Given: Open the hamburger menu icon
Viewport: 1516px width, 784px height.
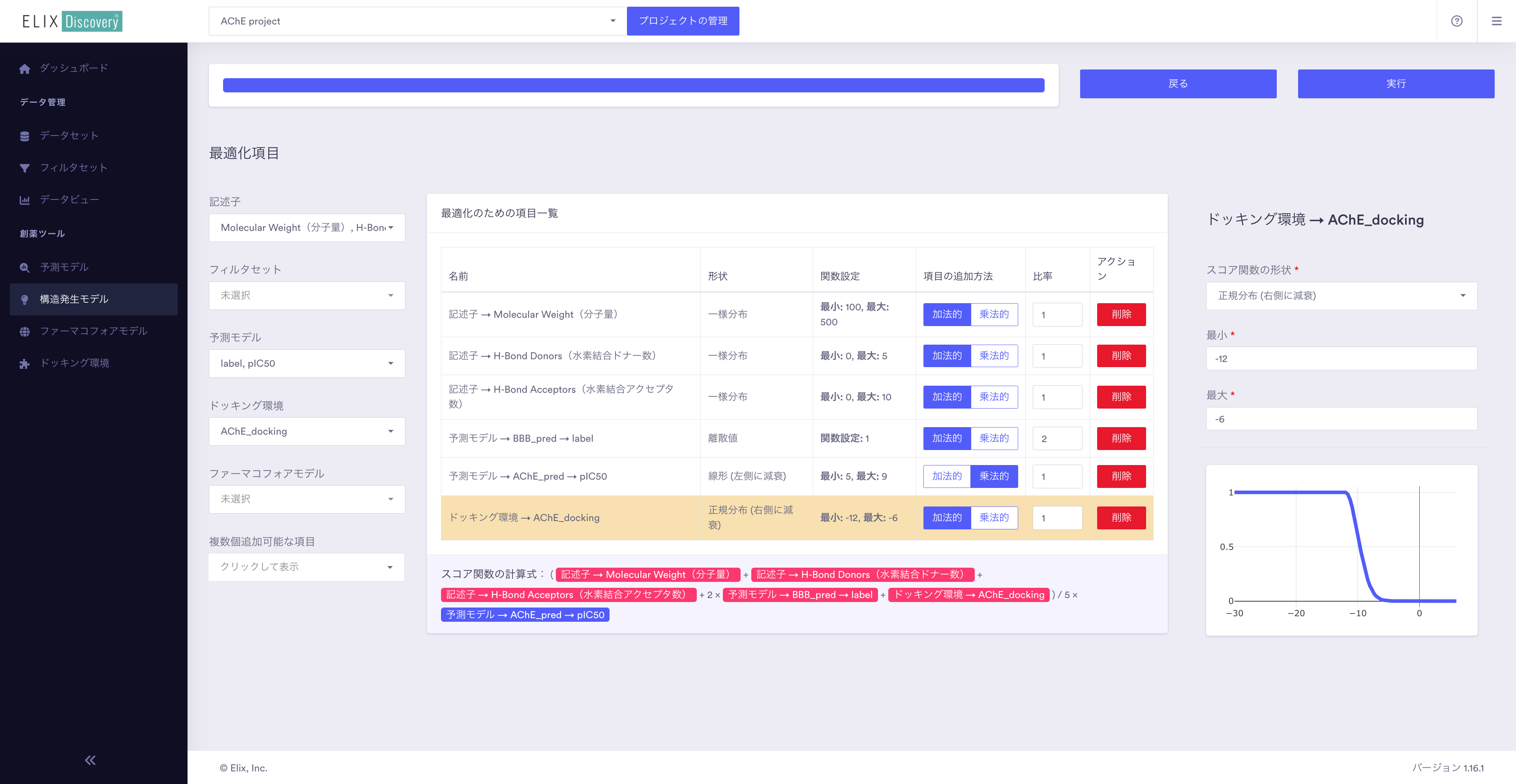Looking at the screenshot, I should pyautogui.click(x=1497, y=21).
